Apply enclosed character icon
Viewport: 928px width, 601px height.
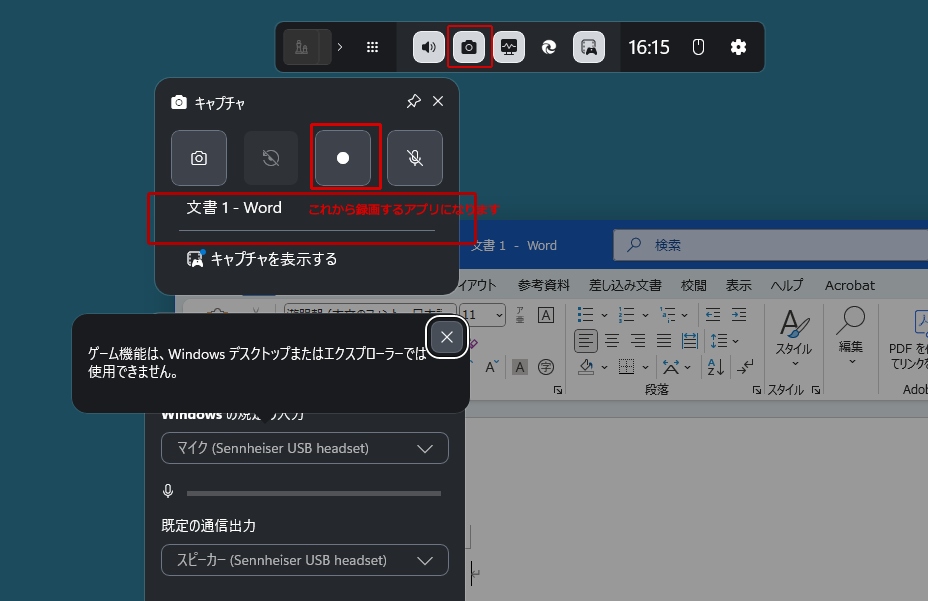(x=546, y=367)
